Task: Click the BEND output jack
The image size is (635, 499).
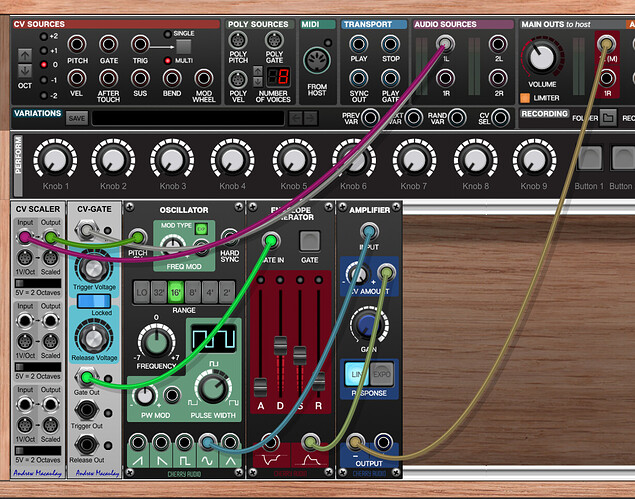Action: [x=172, y=78]
